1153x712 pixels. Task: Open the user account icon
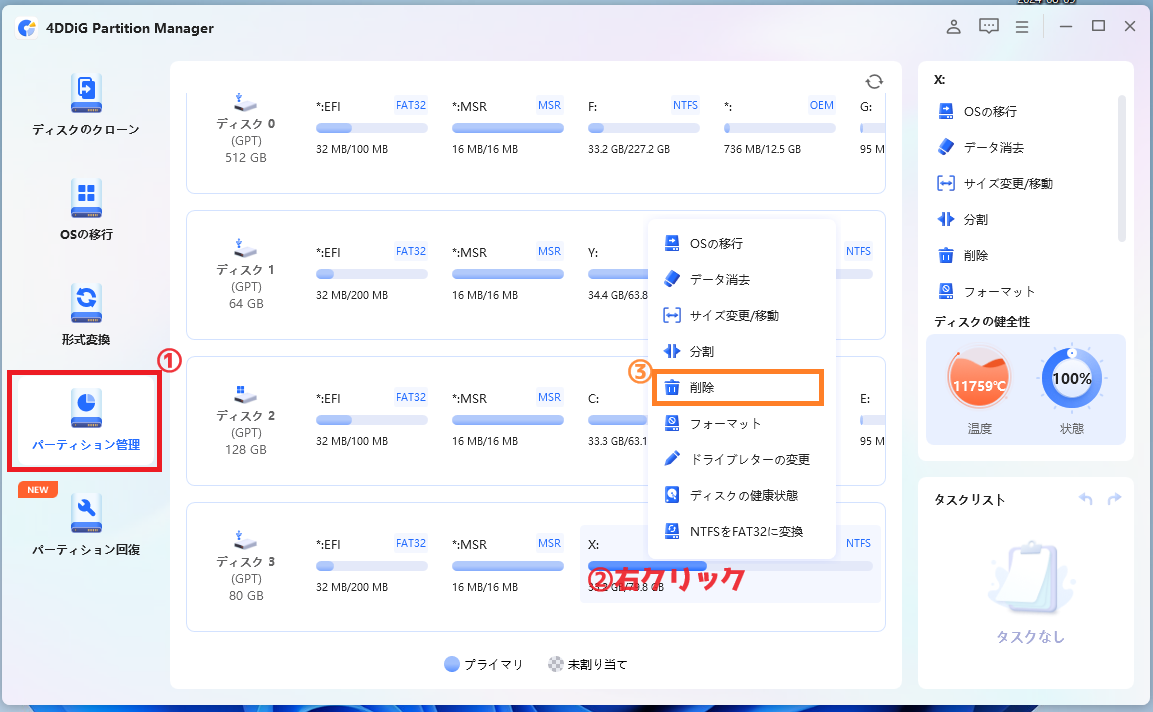coord(953,27)
